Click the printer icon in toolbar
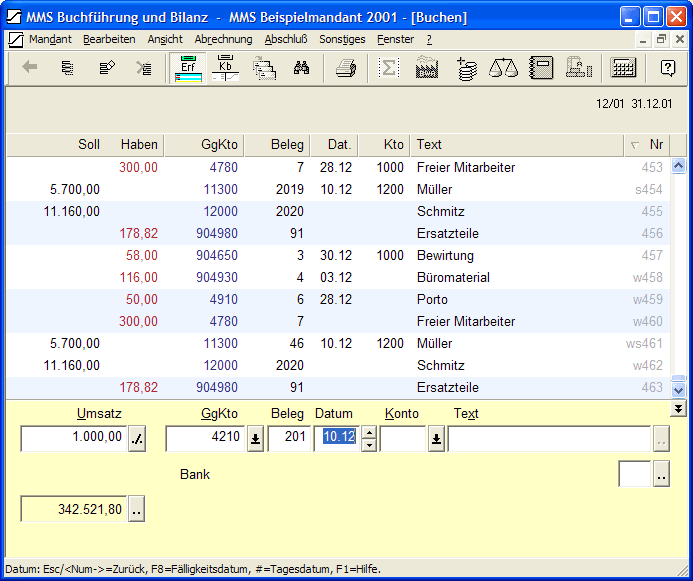693x581 pixels. click(346, 68)
